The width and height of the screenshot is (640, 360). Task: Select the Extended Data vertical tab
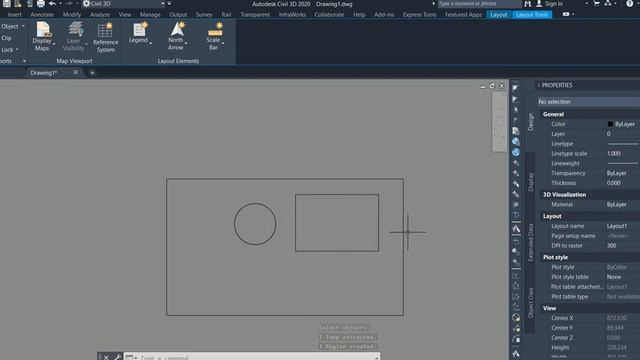tap(530, 242)
